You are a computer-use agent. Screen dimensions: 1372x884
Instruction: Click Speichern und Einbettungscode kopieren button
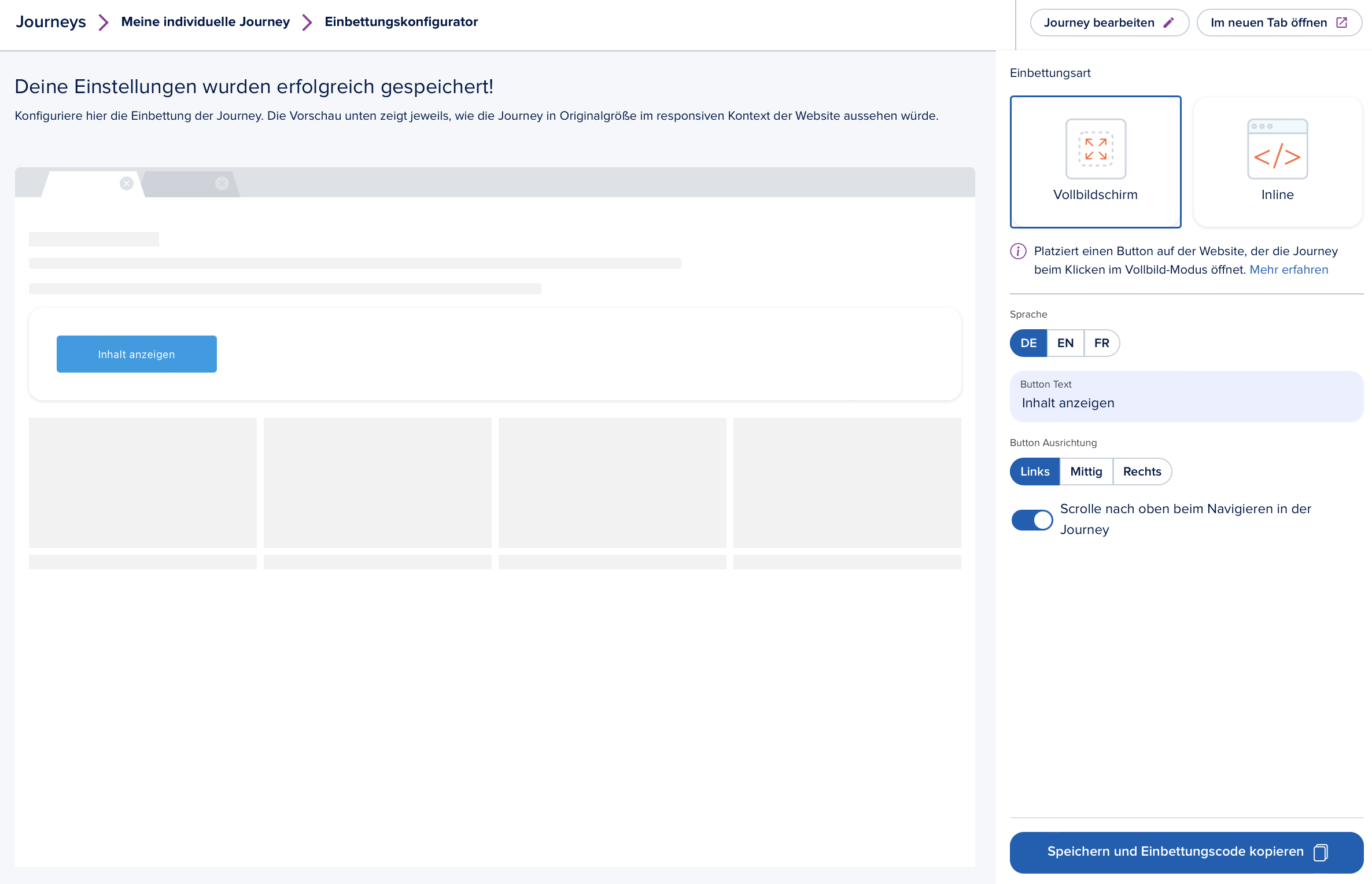[1186, 852]
